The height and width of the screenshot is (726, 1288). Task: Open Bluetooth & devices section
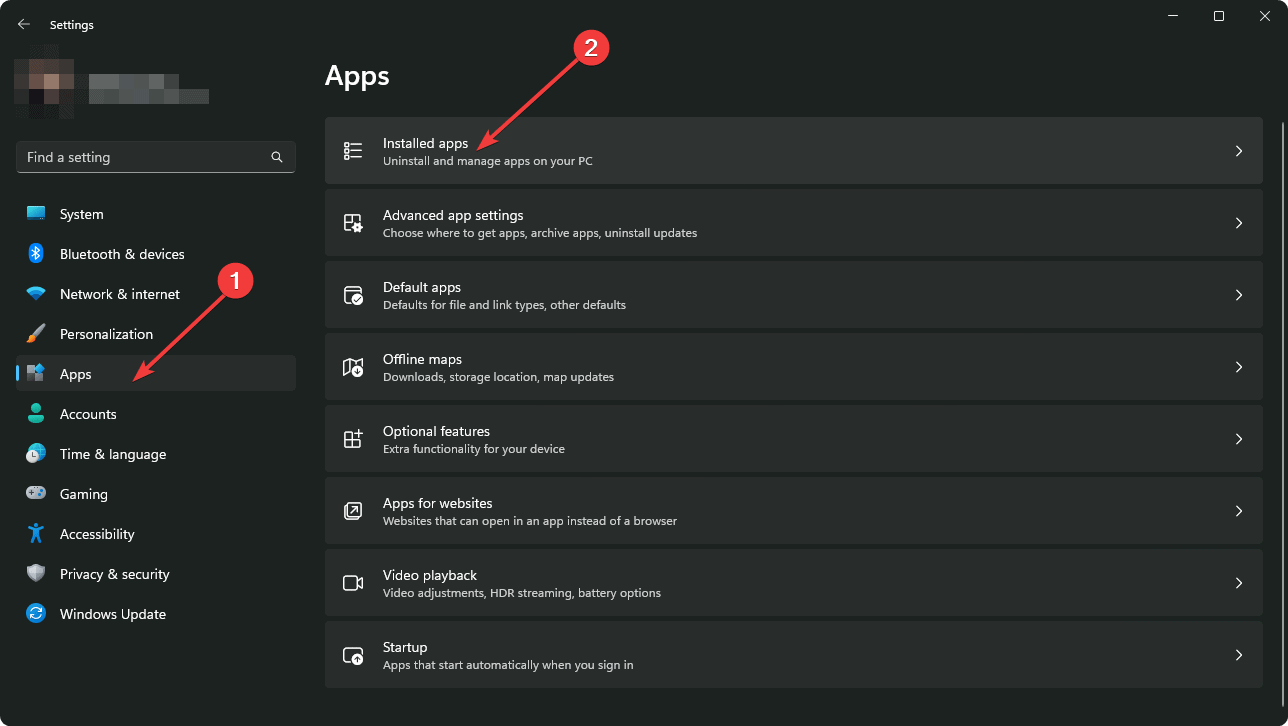156,254
